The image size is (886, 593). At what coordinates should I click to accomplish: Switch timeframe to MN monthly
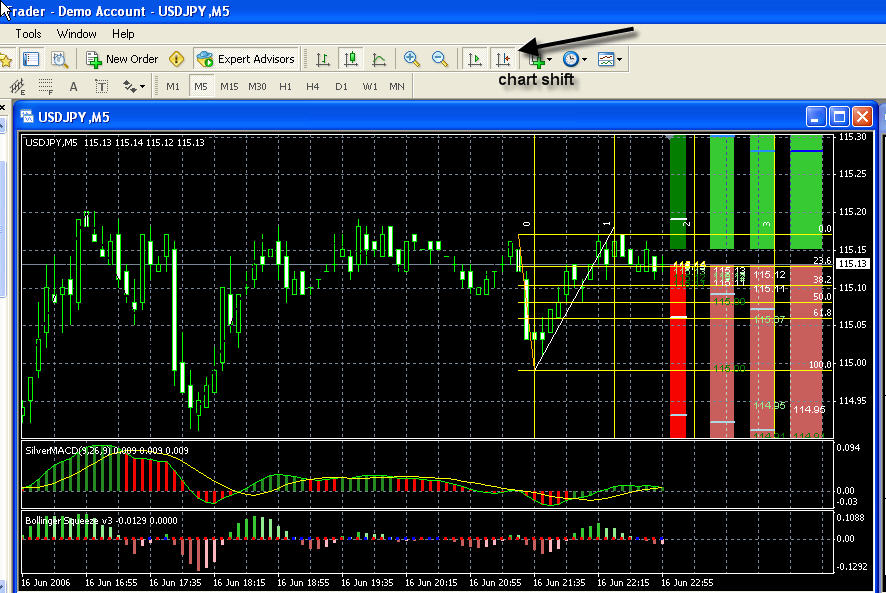click(x=397, y=86)
